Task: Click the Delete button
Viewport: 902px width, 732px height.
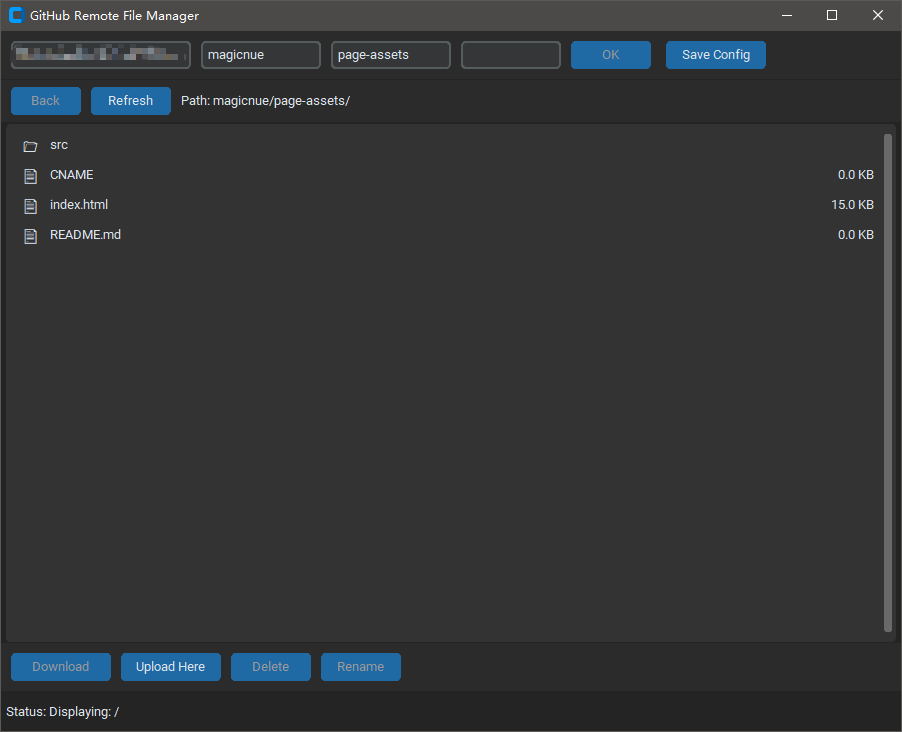Action: click(270, 667)
